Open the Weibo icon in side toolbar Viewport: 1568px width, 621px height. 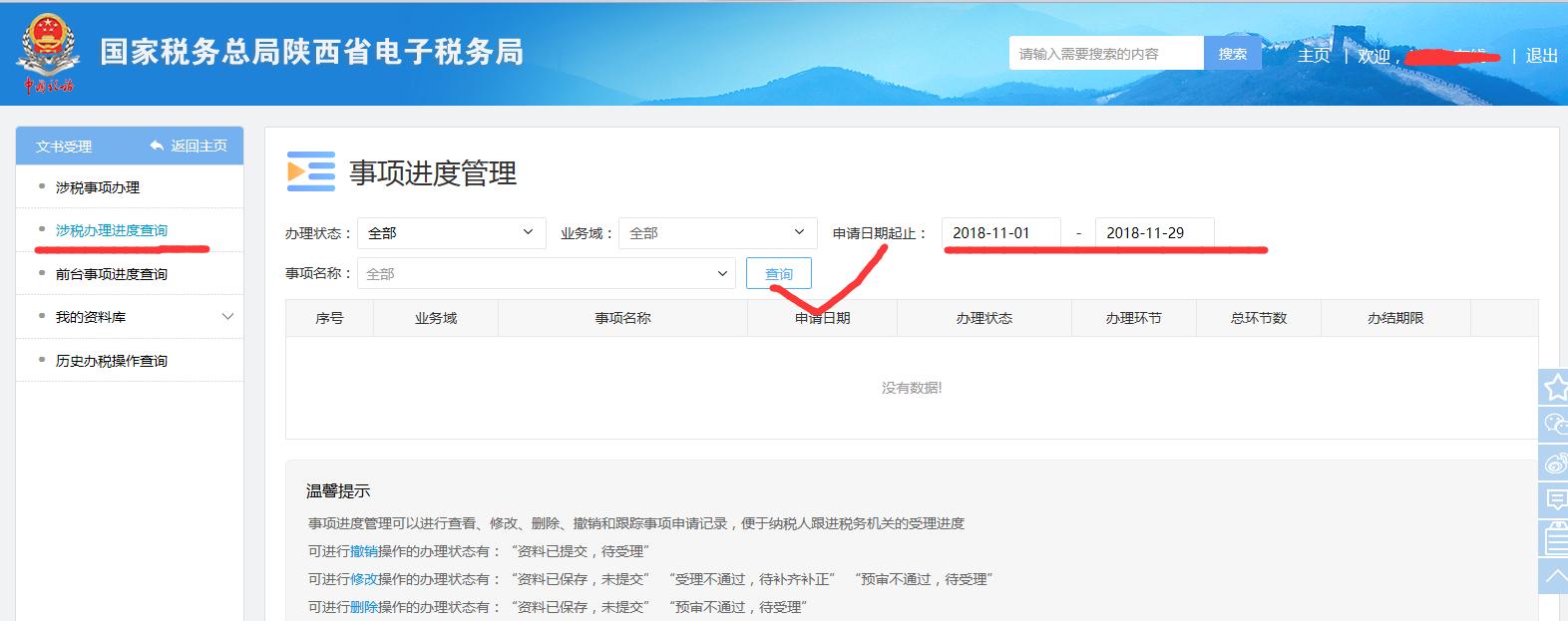(1554, 462)
